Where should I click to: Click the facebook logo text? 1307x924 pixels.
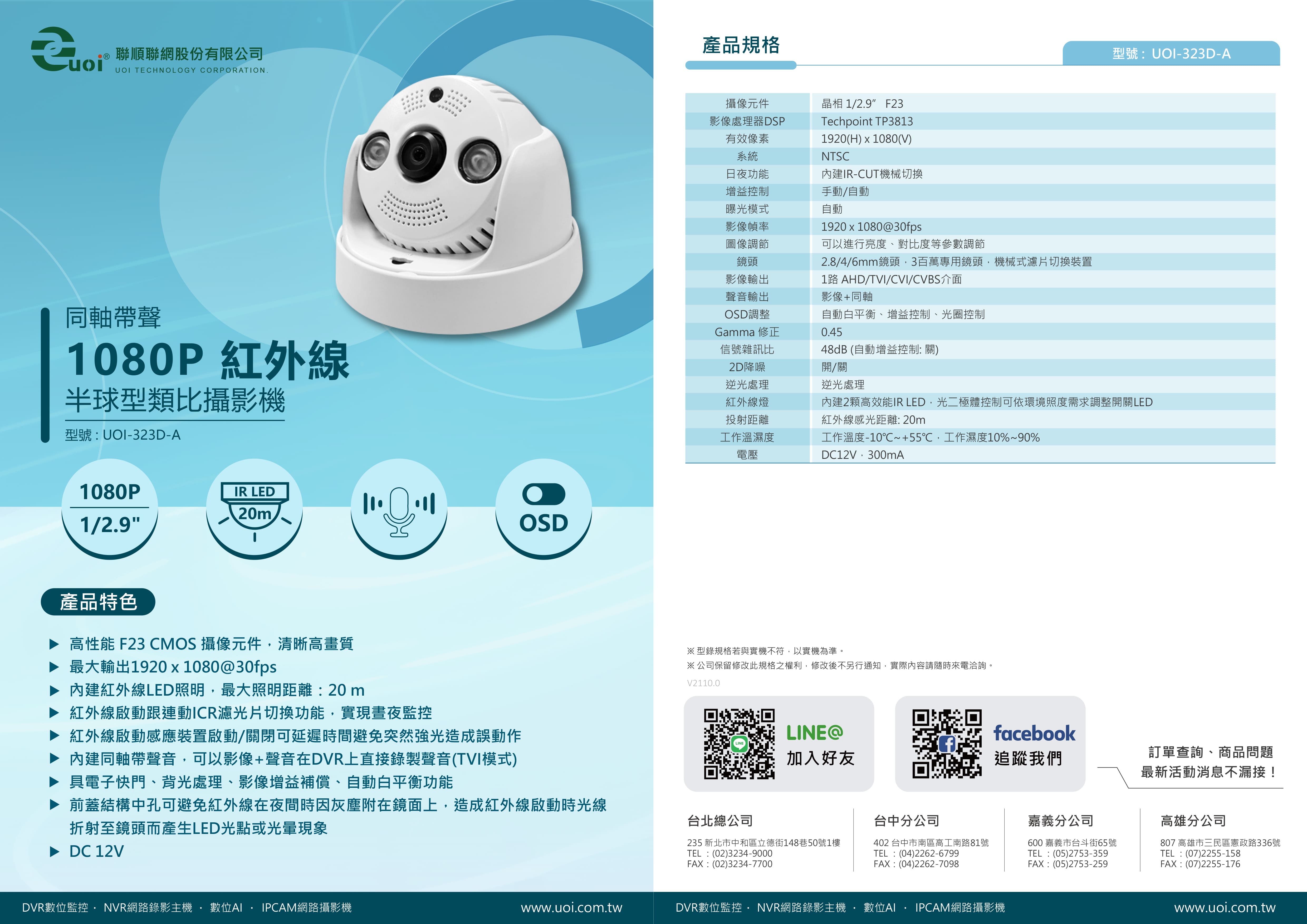click(1034, 733)
